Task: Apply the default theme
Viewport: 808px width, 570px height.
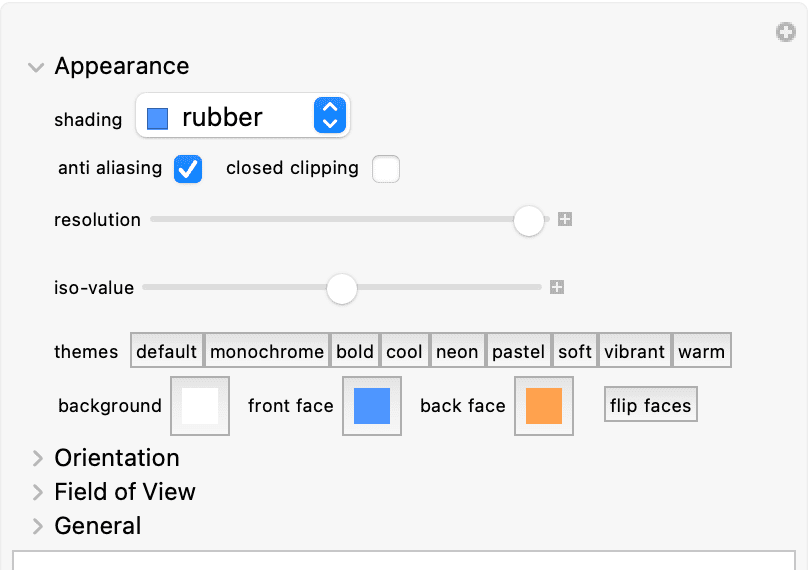Action: pyautogui.click(x=167, y=350)
